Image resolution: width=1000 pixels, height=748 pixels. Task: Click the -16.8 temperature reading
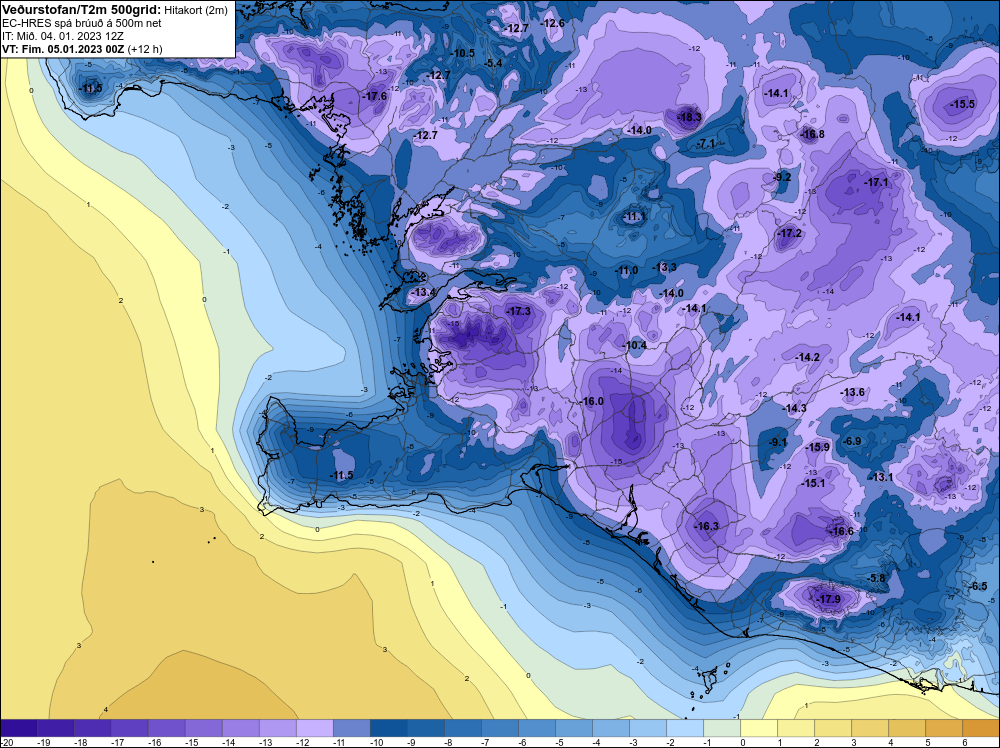click(812, 134)
